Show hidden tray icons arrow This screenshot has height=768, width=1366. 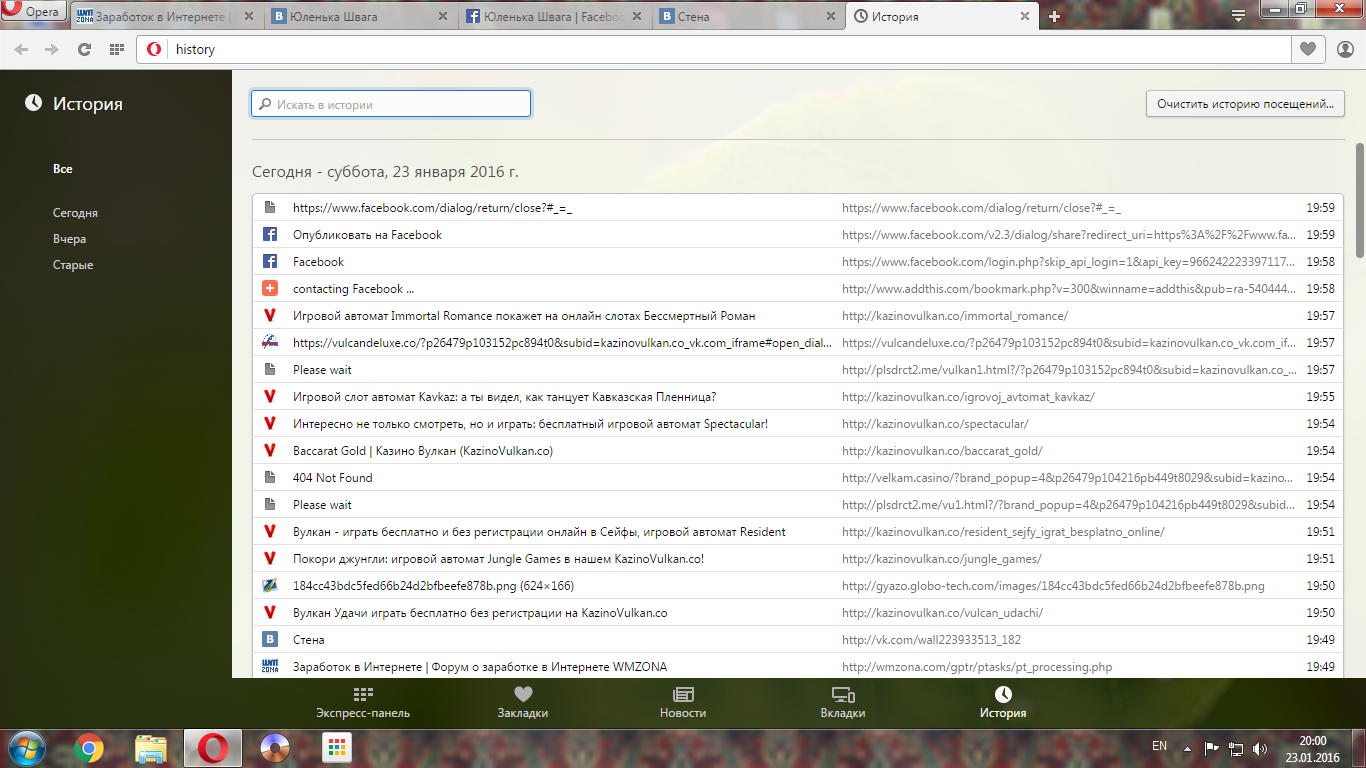1187,748
